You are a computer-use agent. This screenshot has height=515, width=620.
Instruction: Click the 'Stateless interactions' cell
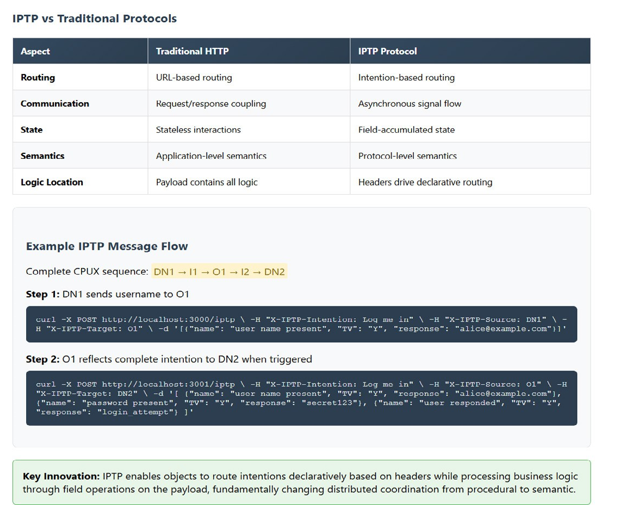pyautogui.click(x=198, y=129)
